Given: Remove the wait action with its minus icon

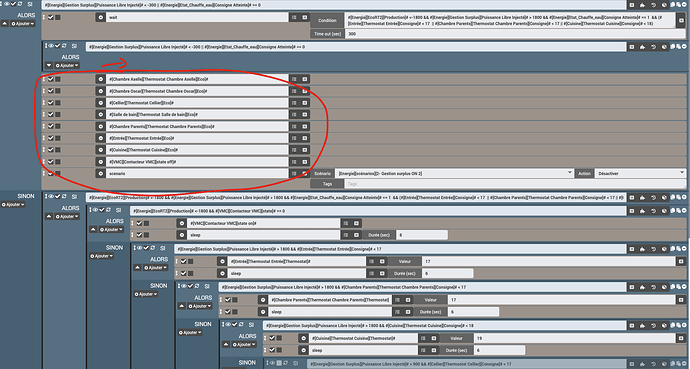Looking at the screenshot, I should pos(100,18).
